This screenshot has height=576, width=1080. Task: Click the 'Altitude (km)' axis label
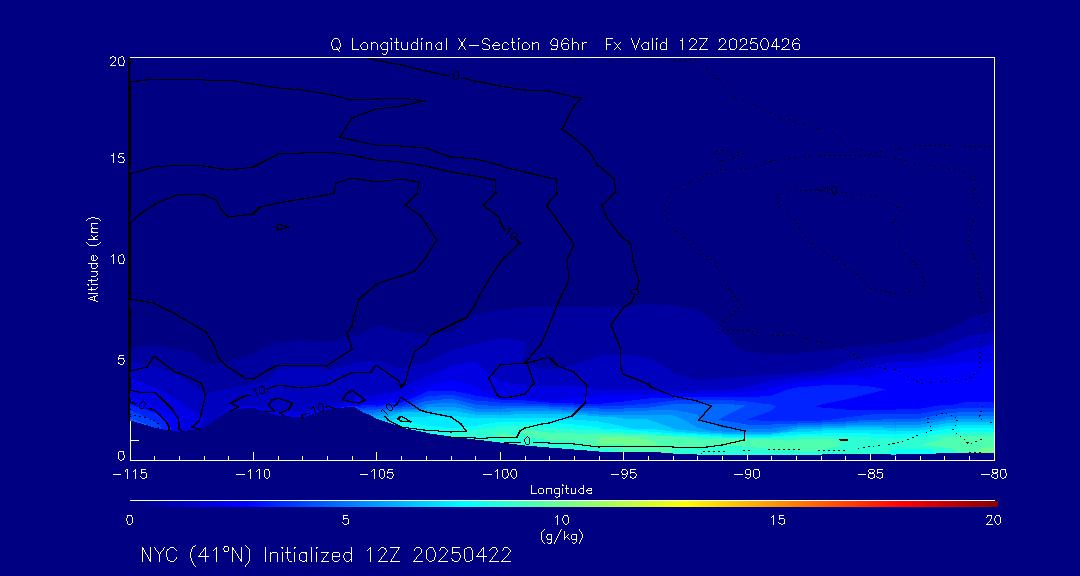(x=94, y=258)
